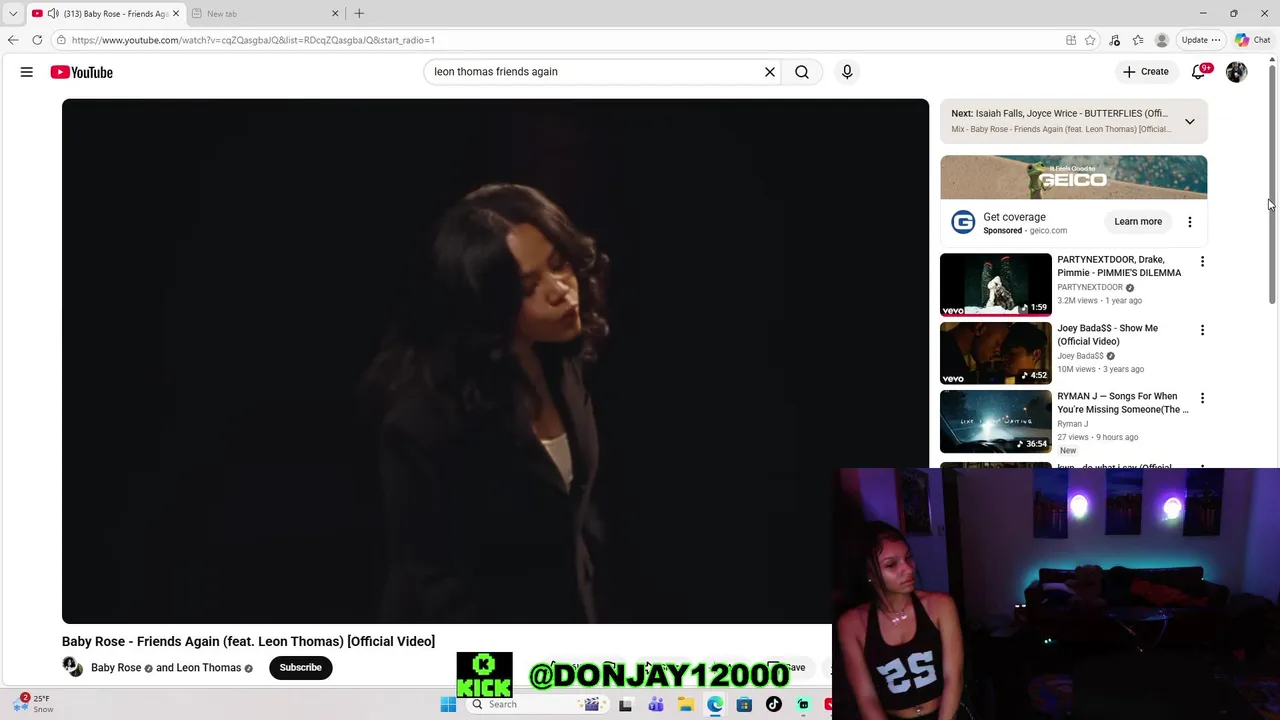Open RYMAN J Songs For When title

click(x=1123, y=403)
